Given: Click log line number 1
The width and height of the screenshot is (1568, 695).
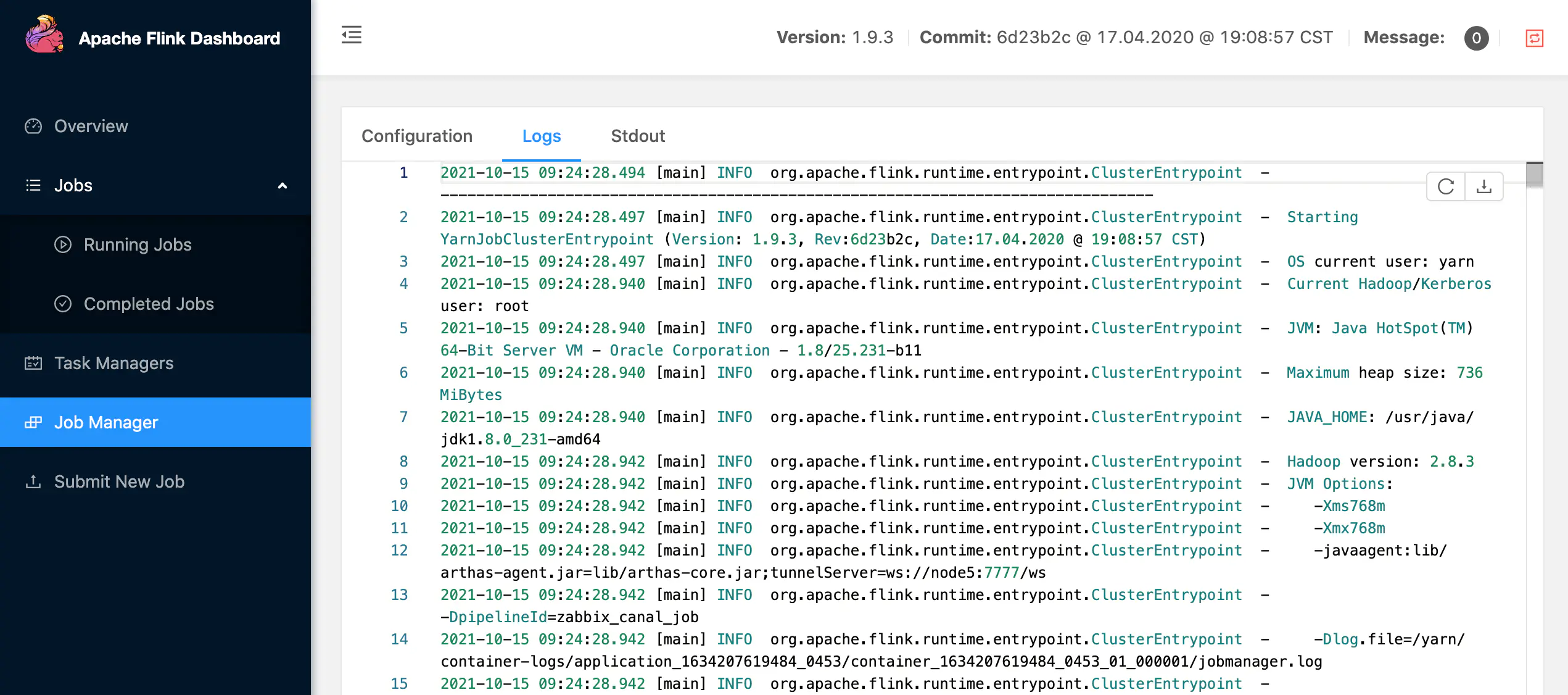Looking at the screenshot, I should point(403,173).
